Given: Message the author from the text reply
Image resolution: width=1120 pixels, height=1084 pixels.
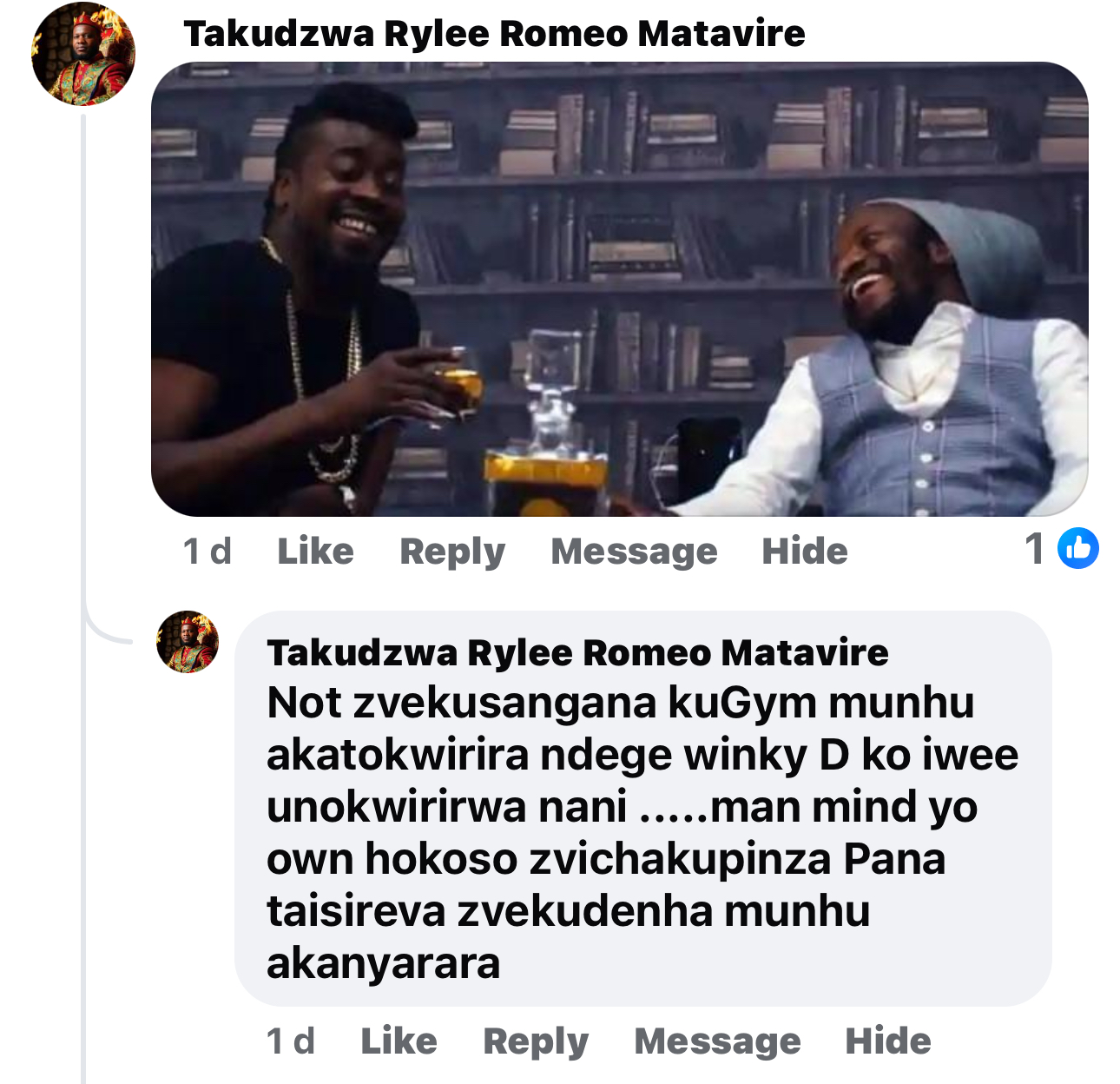Looking at the screenshot, I should click(x=717, y=1041).
